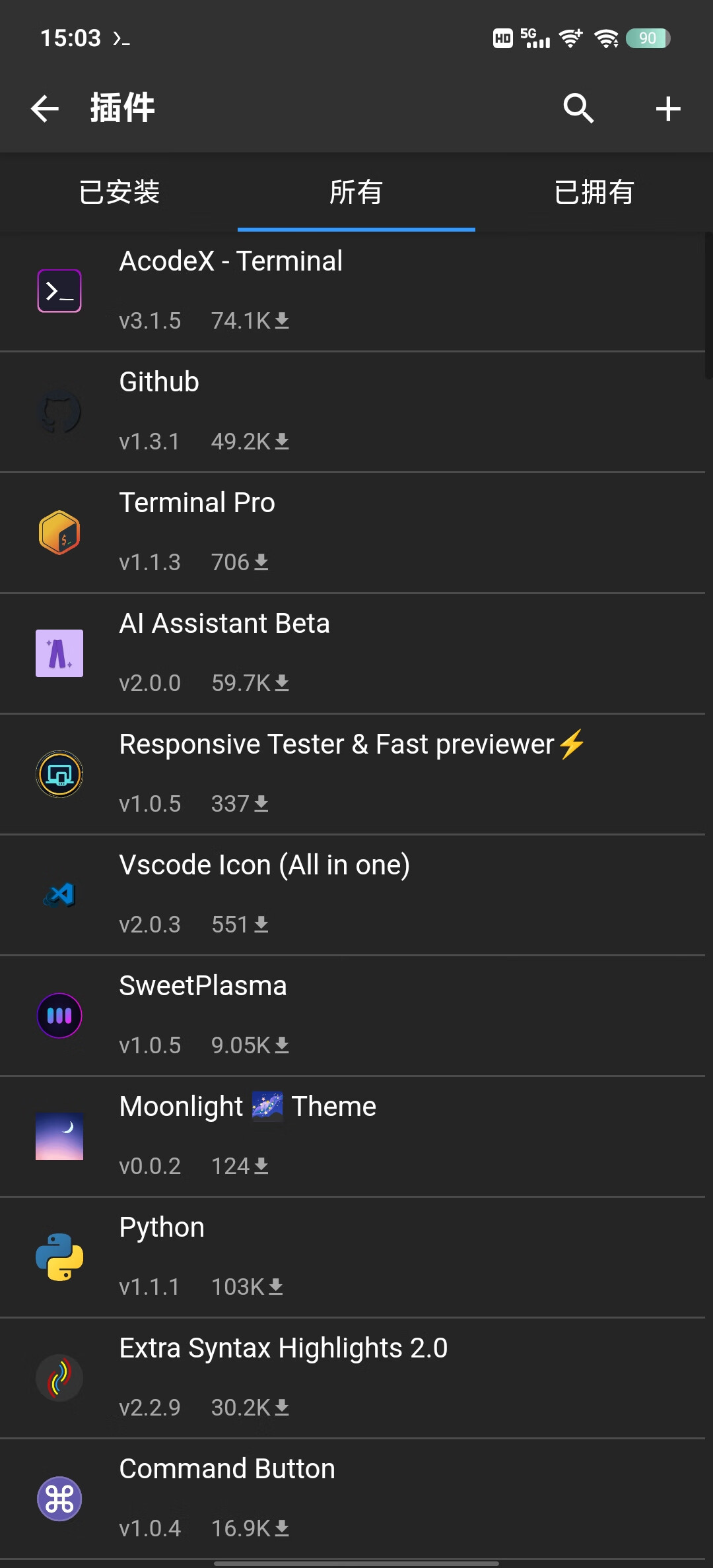The height and width of the screenshot is (1568, 713).
Task: Tap the Vscode Icon plugin logo
Action: coord(59,895)
